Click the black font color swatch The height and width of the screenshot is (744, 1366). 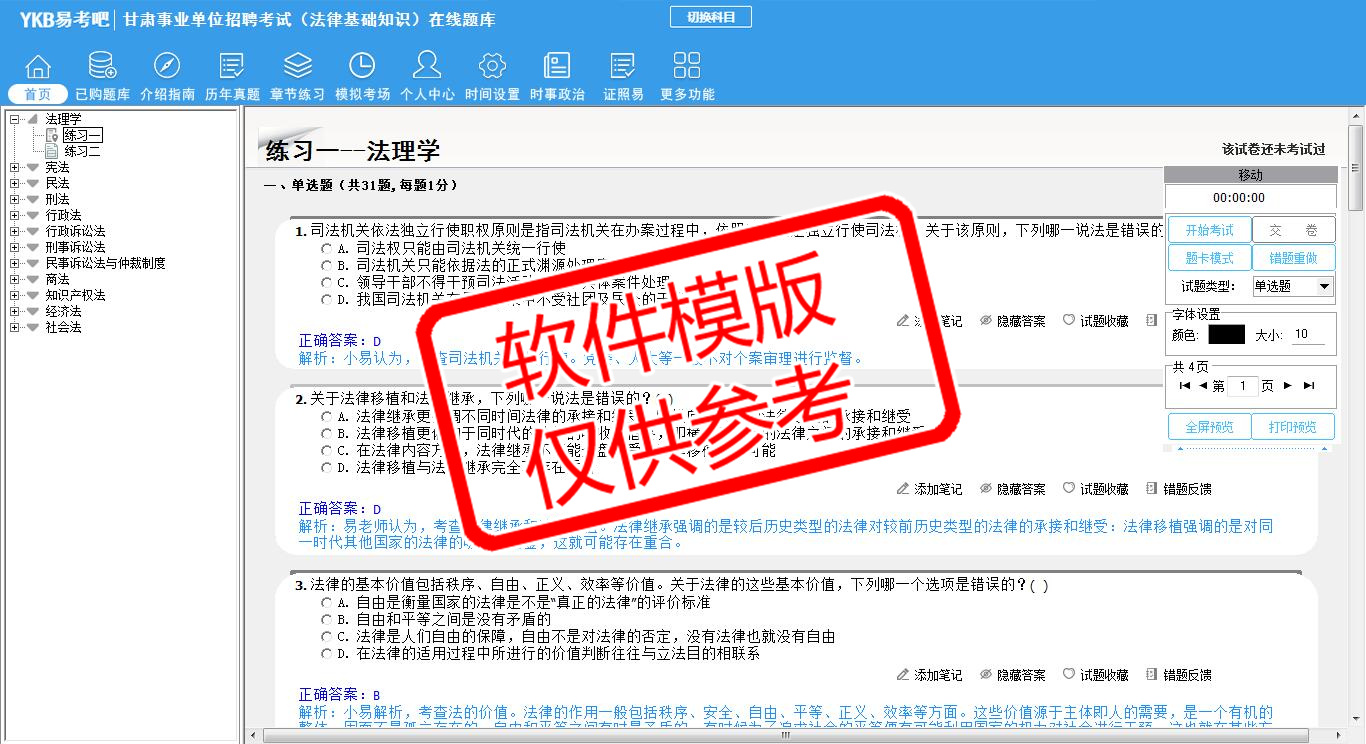point(1226,335)
